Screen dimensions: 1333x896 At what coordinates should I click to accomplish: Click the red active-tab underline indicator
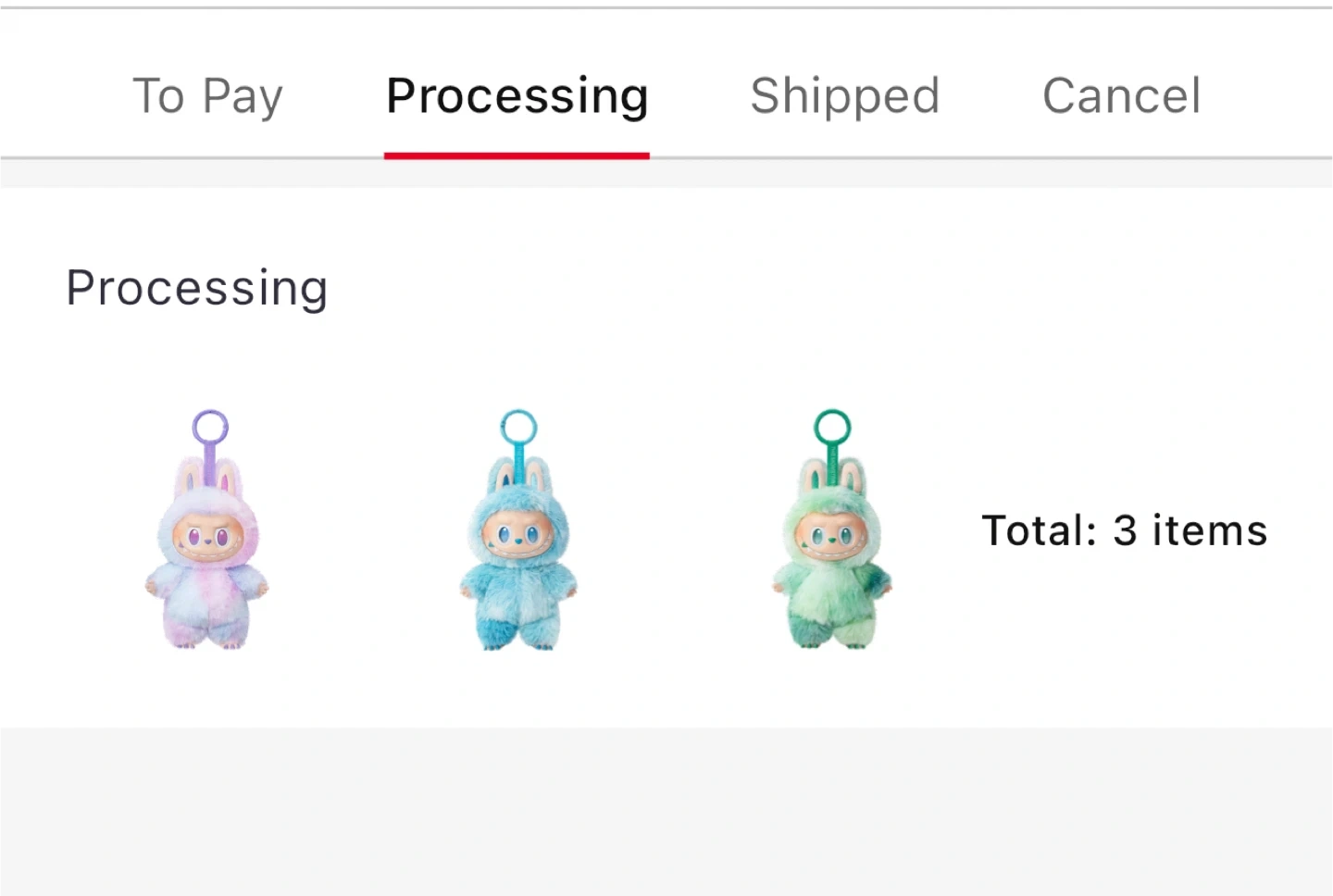(517, 156)
